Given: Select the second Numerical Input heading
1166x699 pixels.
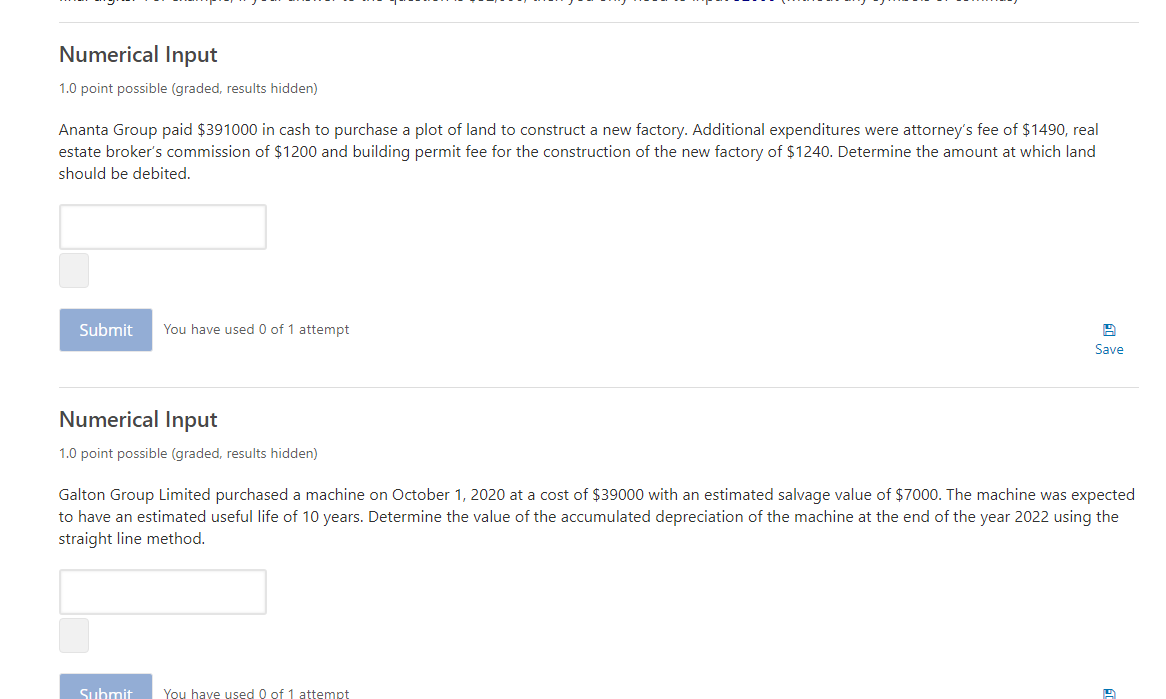Looking at the screenshot, I should pos(138,419).
